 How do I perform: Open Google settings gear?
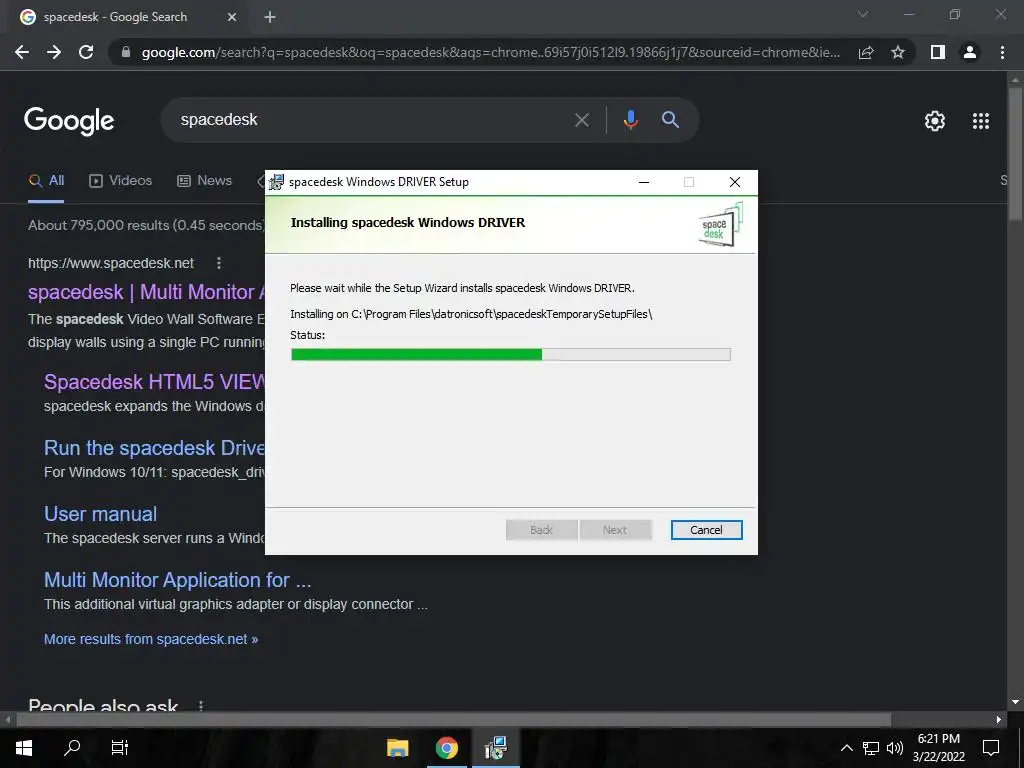pyautogui.click(x=935, y=121)
